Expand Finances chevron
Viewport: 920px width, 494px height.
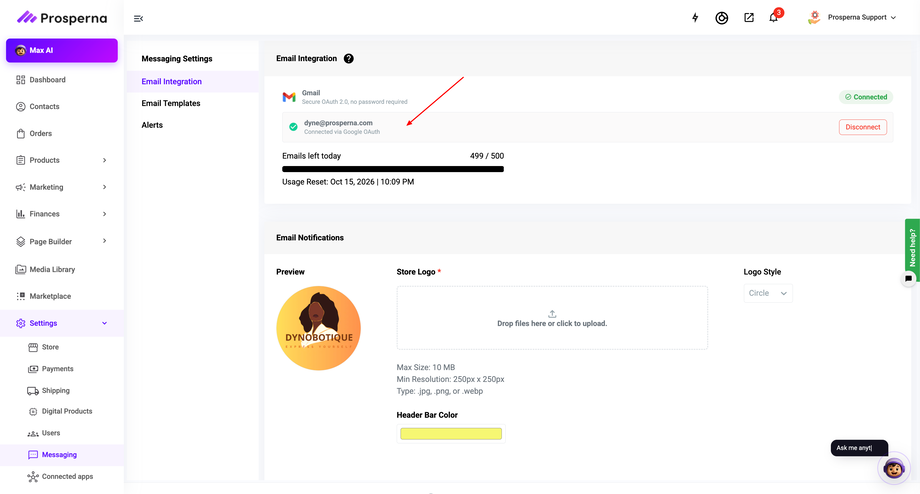104,214
